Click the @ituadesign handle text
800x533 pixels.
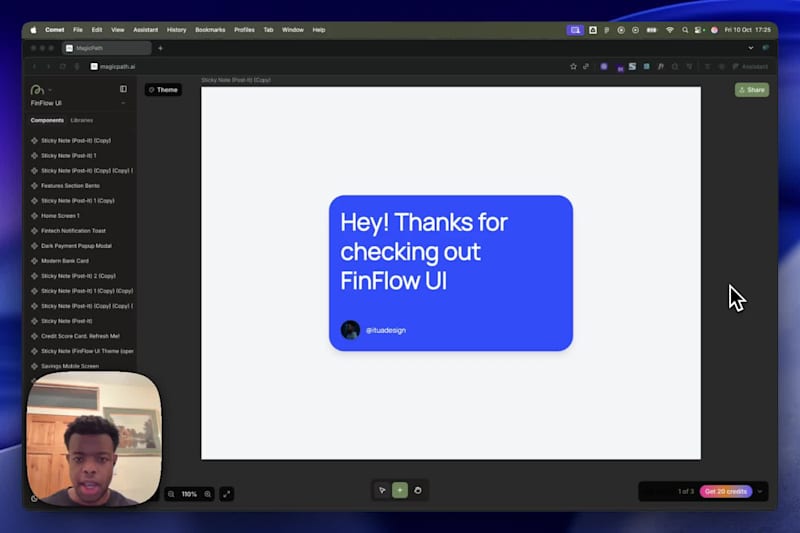386,331
